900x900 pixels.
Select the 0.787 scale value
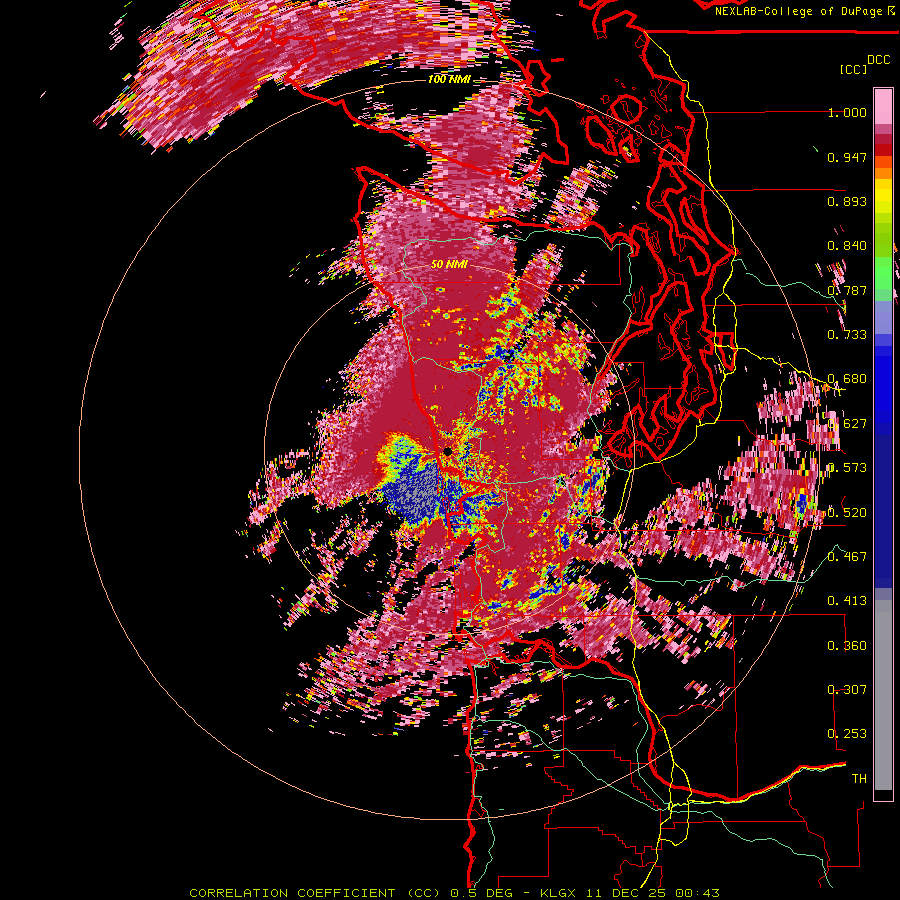tap(847, 290)
